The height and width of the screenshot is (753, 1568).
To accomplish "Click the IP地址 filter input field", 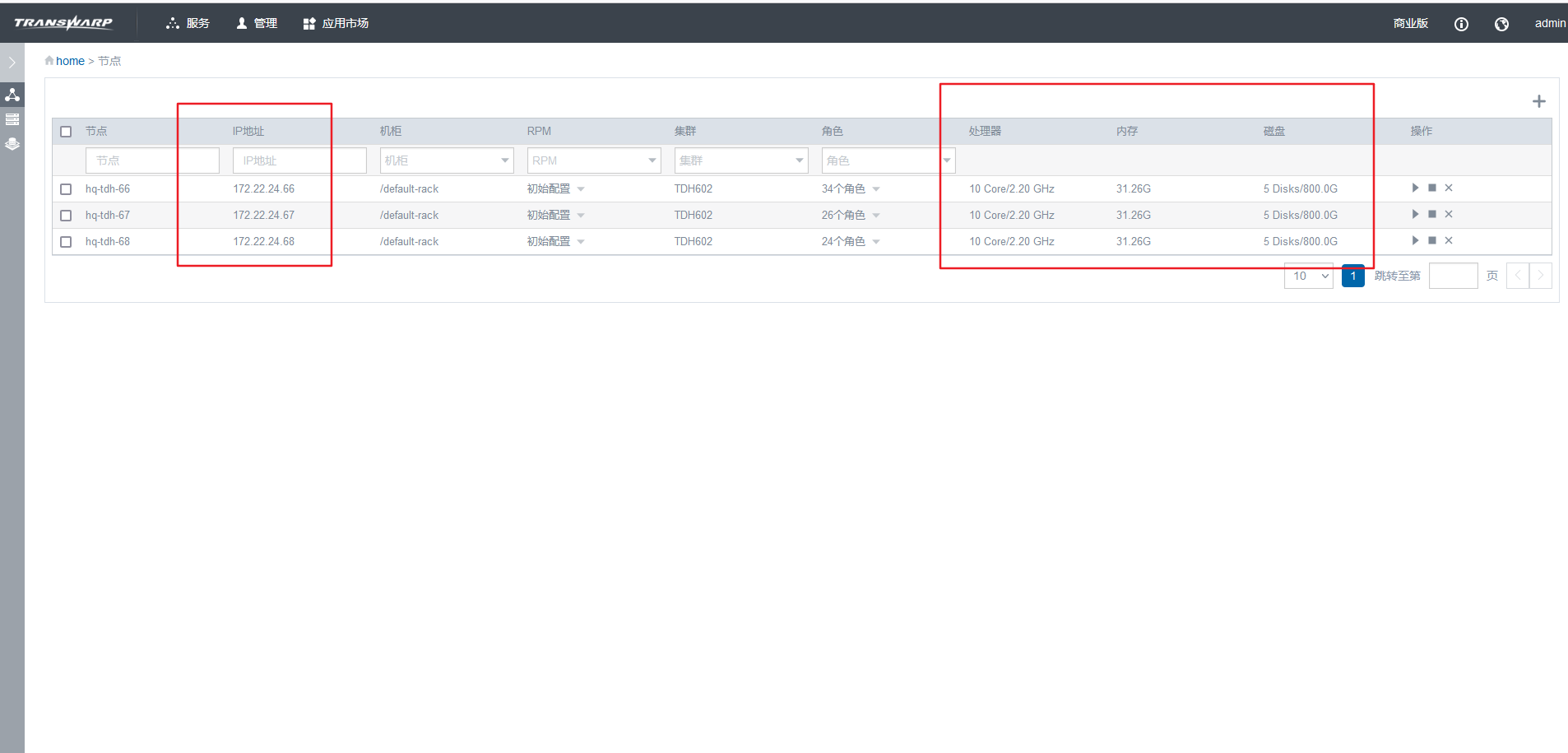I will 299,160.
